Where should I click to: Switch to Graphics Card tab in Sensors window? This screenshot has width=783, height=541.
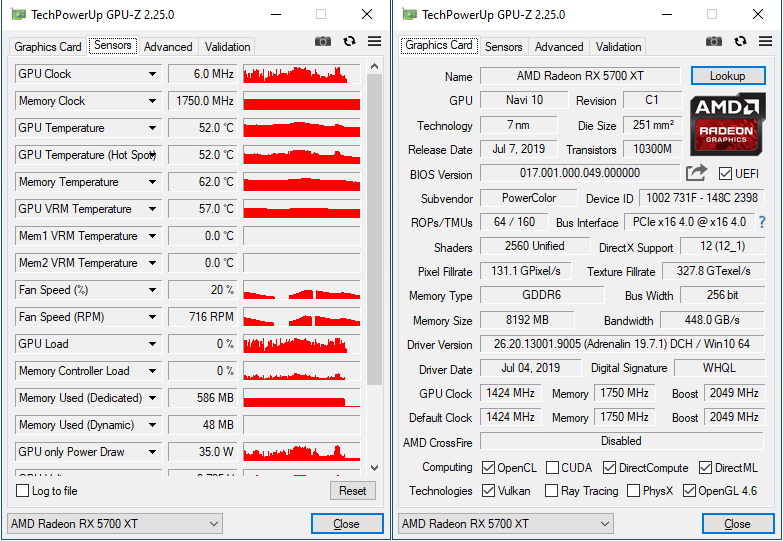click(x=48, y=46)
